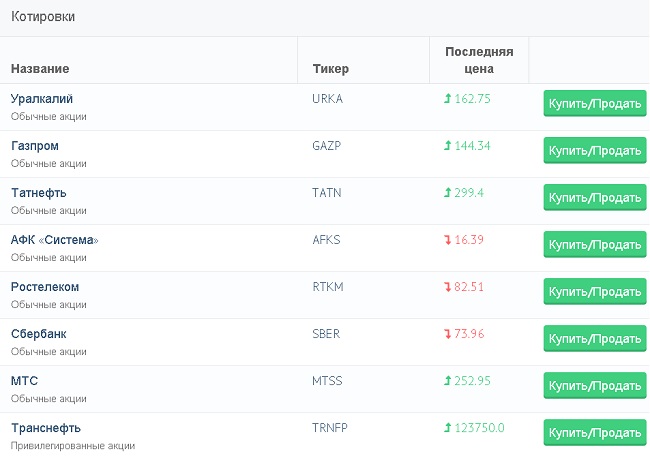Select ticker MTSS
650x456 pixels.
327,381
